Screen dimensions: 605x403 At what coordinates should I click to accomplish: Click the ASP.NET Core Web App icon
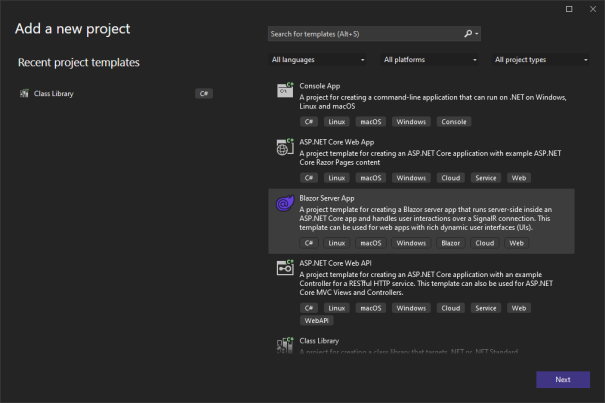pos(284,147)
